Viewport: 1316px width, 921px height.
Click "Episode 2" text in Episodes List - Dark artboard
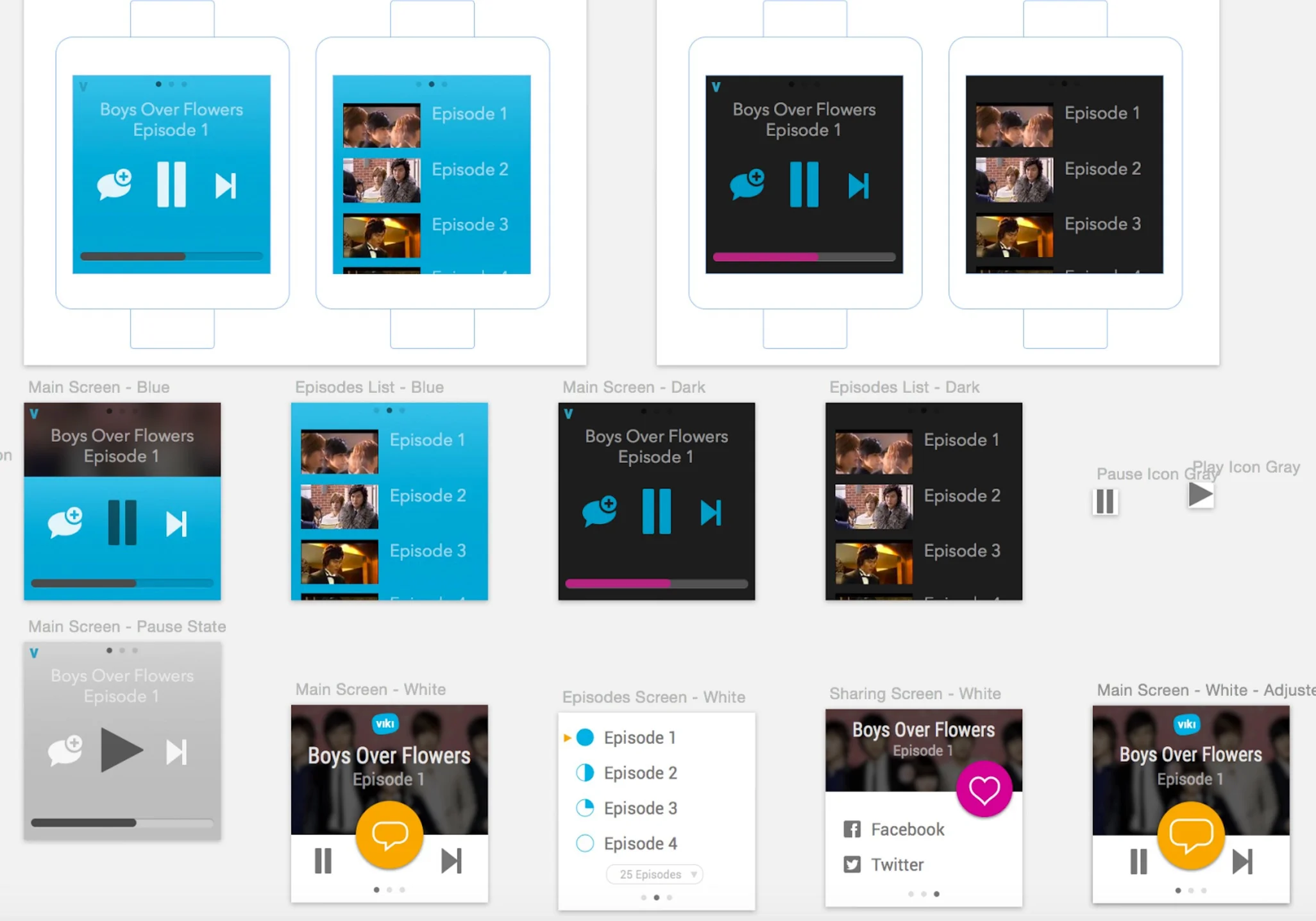[x=962, y=496]
